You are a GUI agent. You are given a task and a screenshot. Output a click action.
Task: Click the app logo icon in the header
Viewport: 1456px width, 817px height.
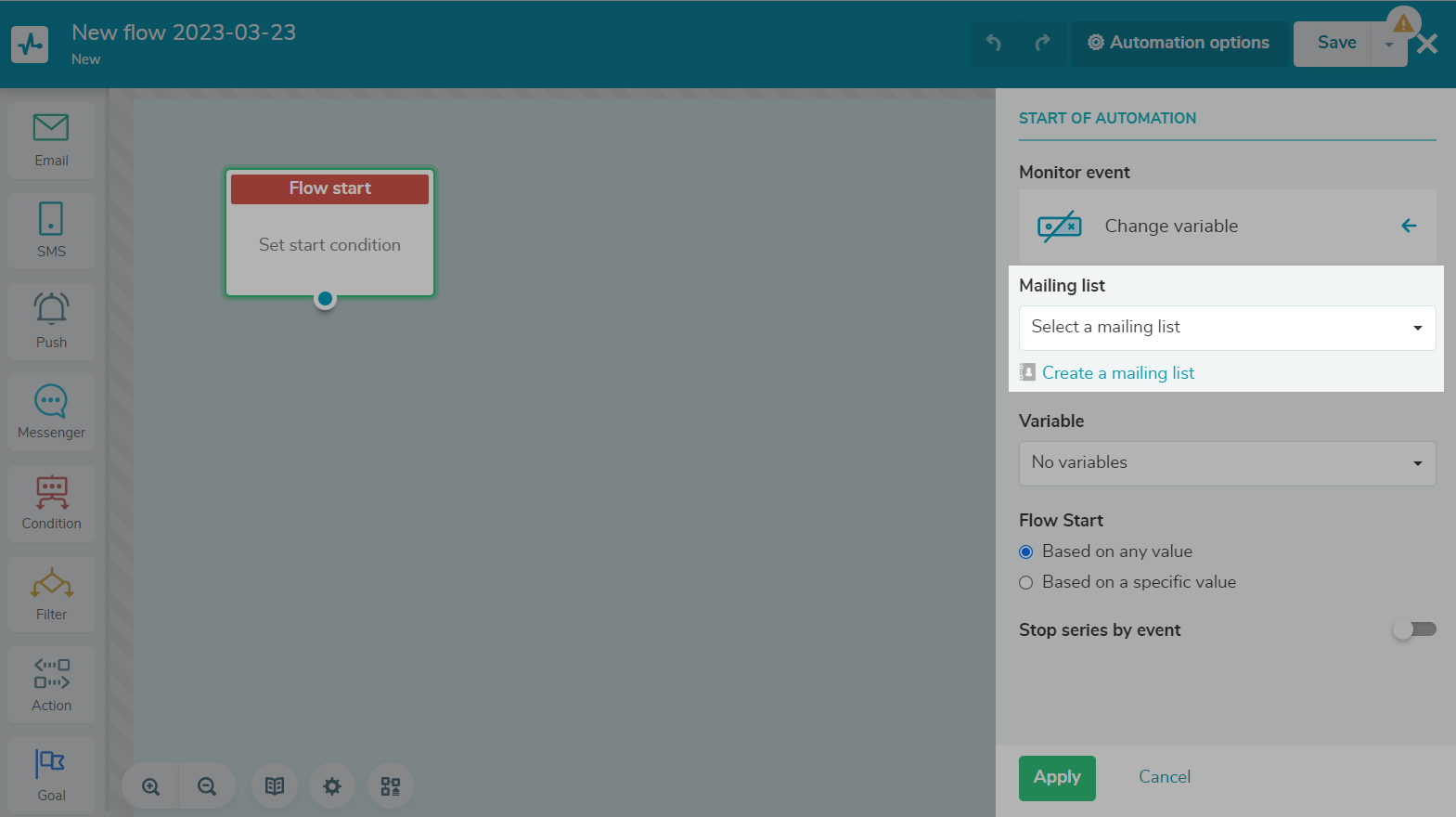pos(30,44)
